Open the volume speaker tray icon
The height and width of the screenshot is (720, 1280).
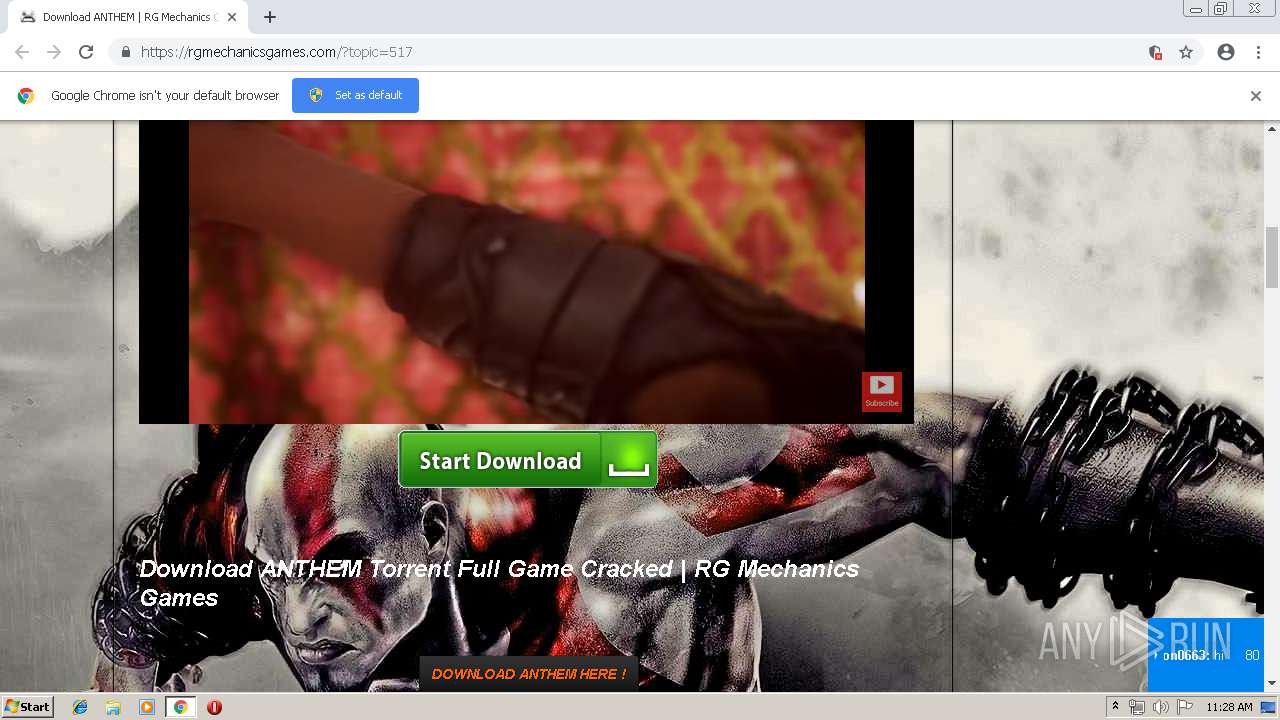coord(1160,707)
